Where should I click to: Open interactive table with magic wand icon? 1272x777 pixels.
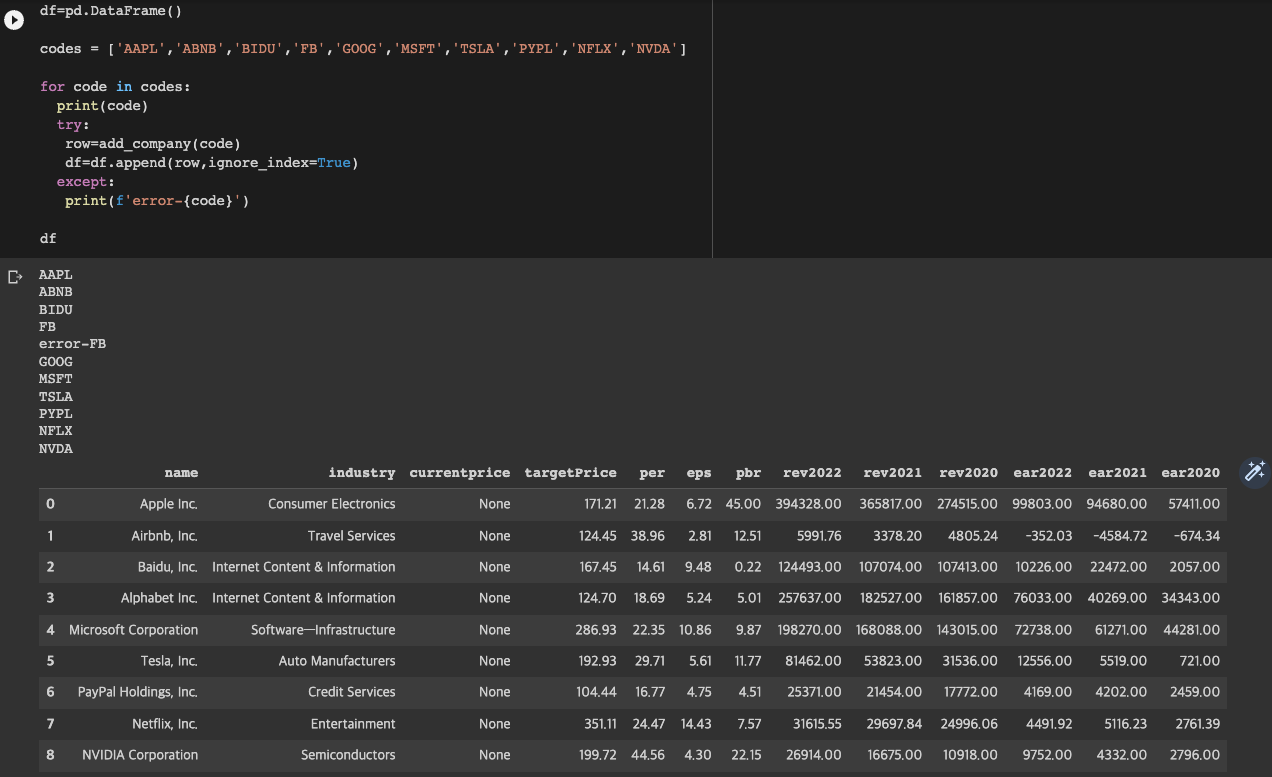(x=1254, y=472)
